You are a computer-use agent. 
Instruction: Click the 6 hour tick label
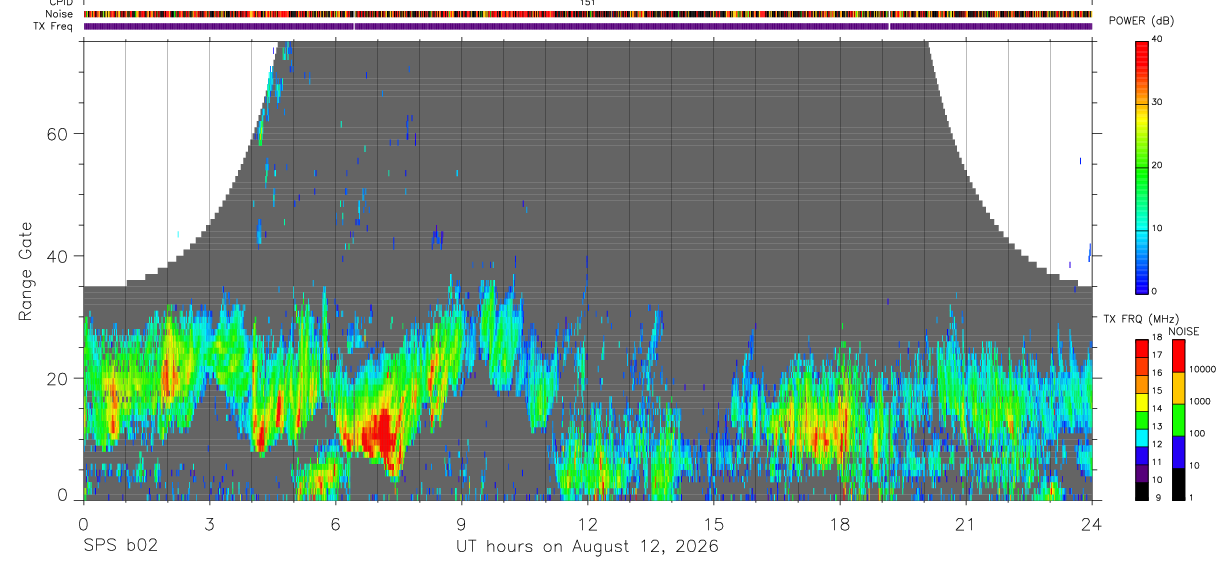336,524
